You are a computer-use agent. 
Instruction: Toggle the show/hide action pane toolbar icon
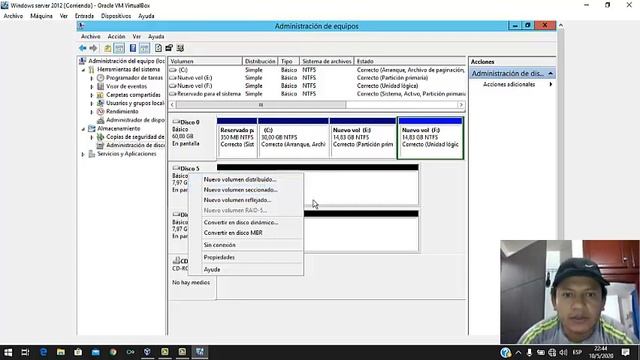coord(144,48)
